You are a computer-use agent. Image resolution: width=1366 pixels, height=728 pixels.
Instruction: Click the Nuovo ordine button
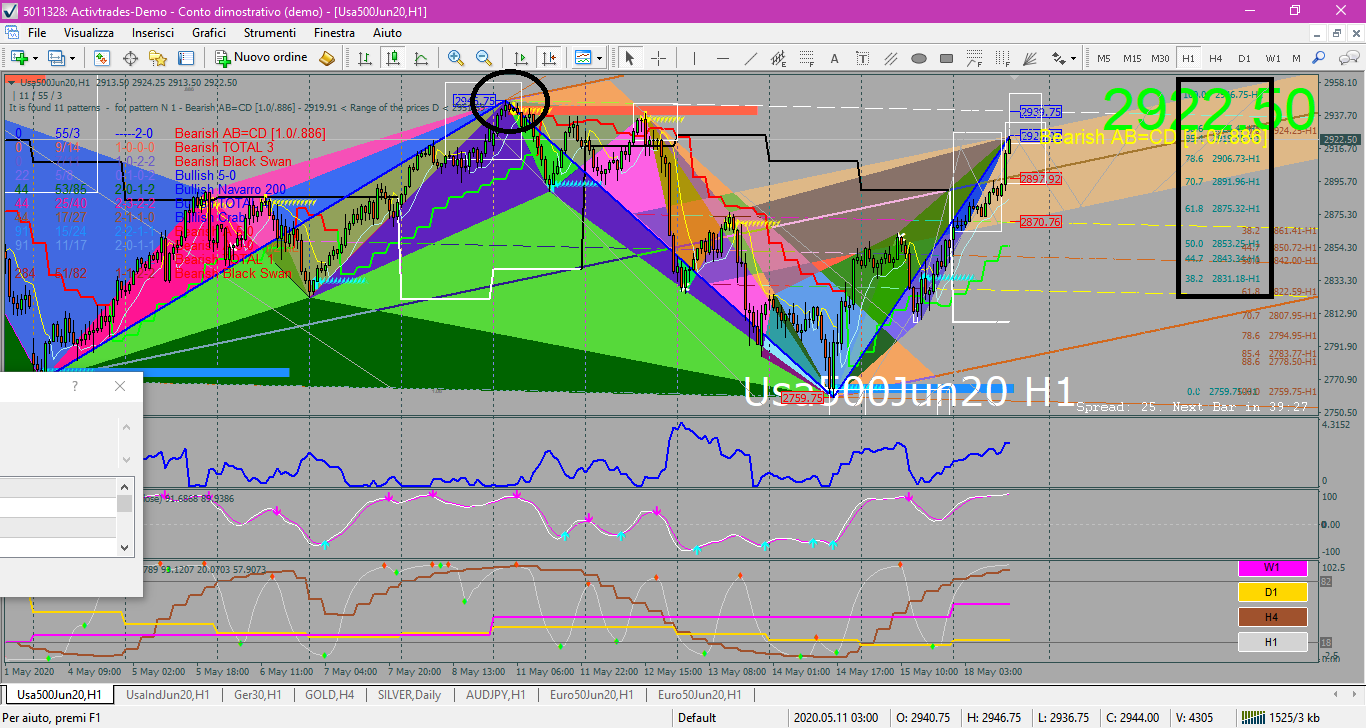coord(261,58)
